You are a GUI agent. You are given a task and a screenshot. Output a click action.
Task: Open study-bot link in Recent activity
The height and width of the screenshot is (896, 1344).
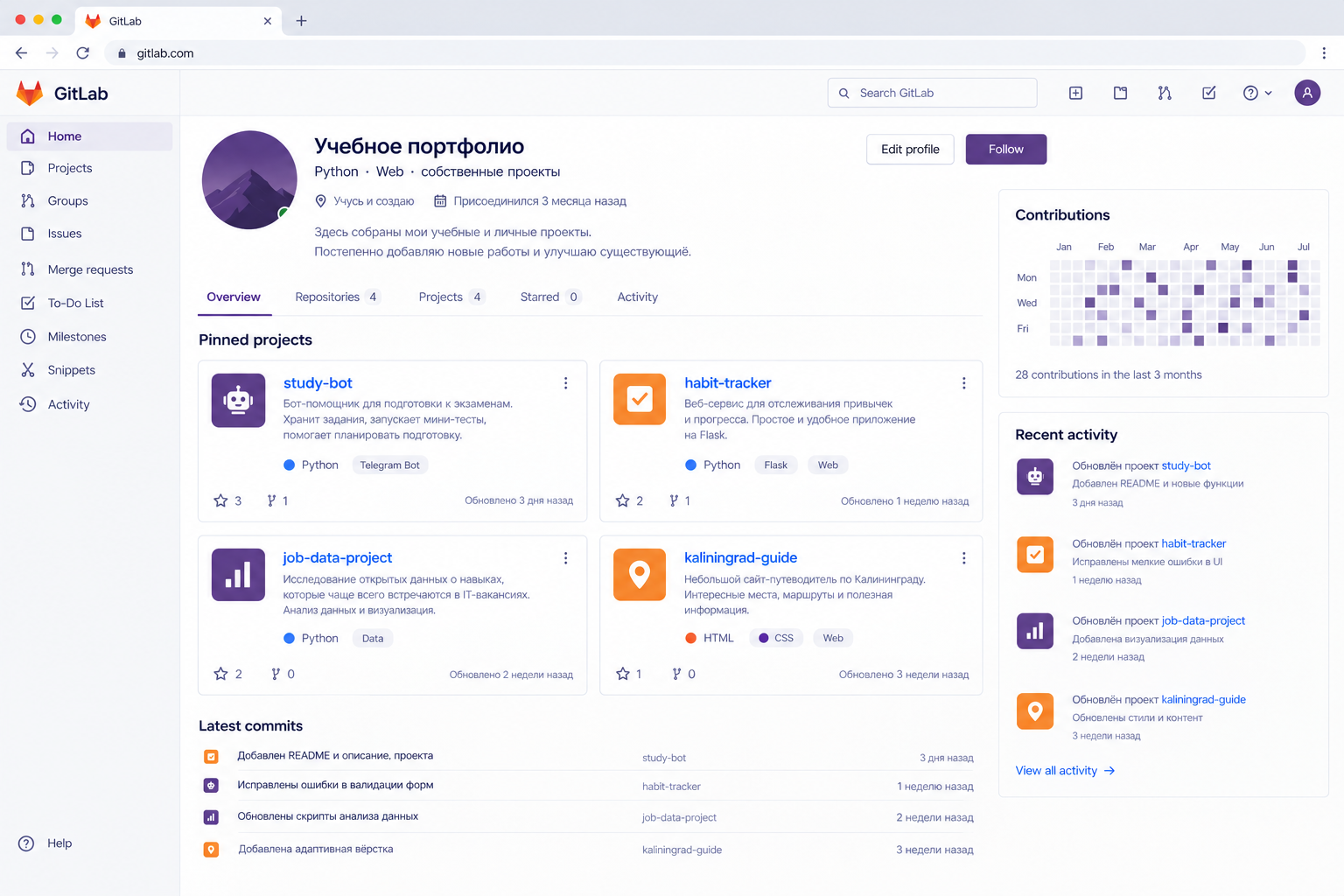pos(1186,466)
